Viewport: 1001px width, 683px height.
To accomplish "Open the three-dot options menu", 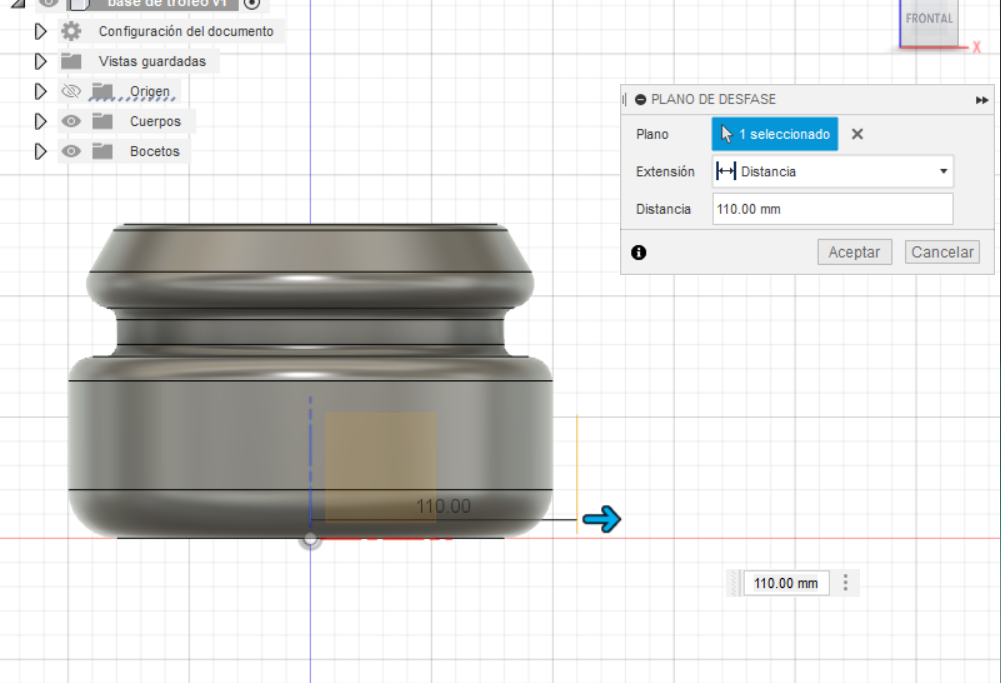I will click(845, 583).
